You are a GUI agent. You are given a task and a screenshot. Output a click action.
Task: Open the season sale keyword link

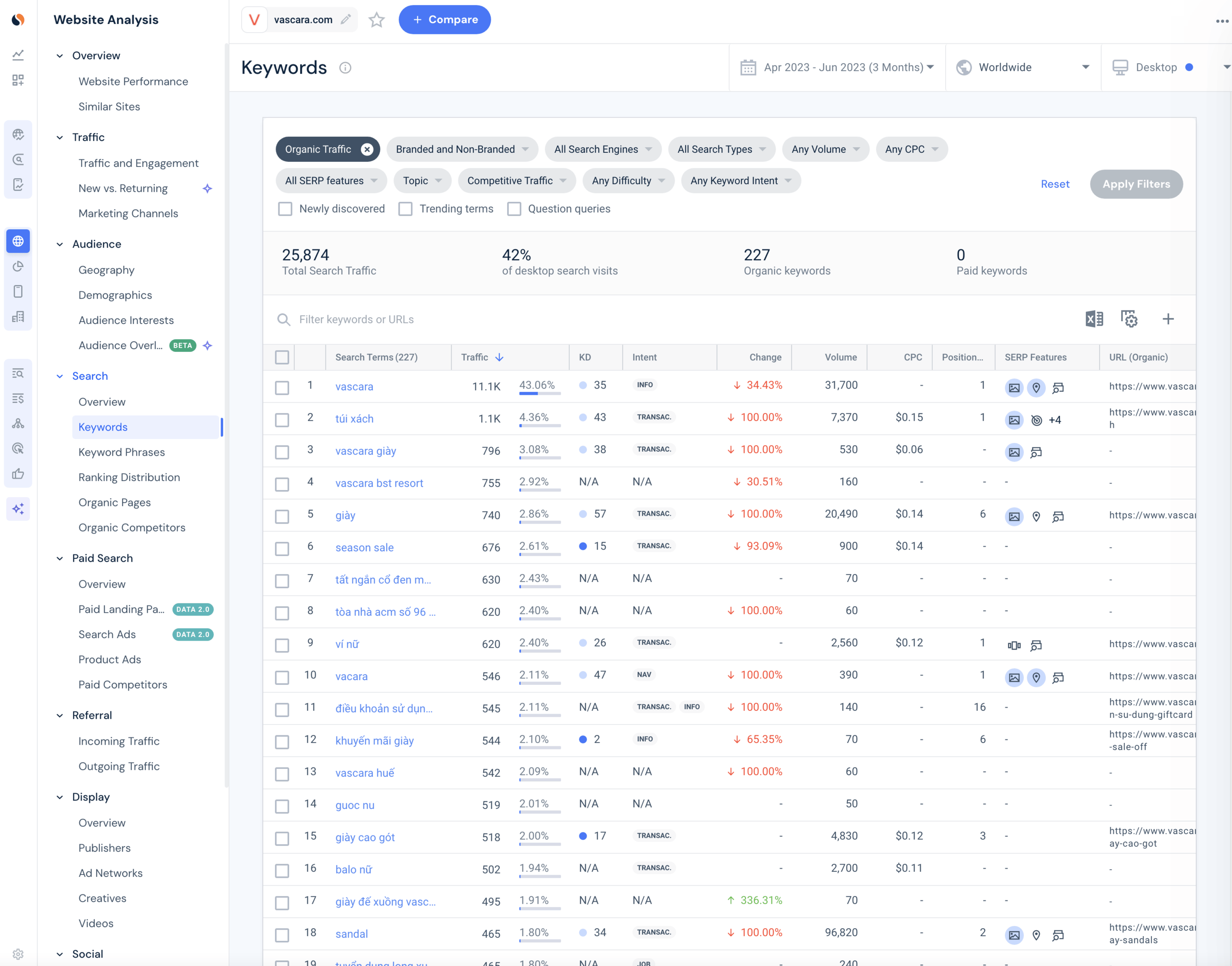364,548
